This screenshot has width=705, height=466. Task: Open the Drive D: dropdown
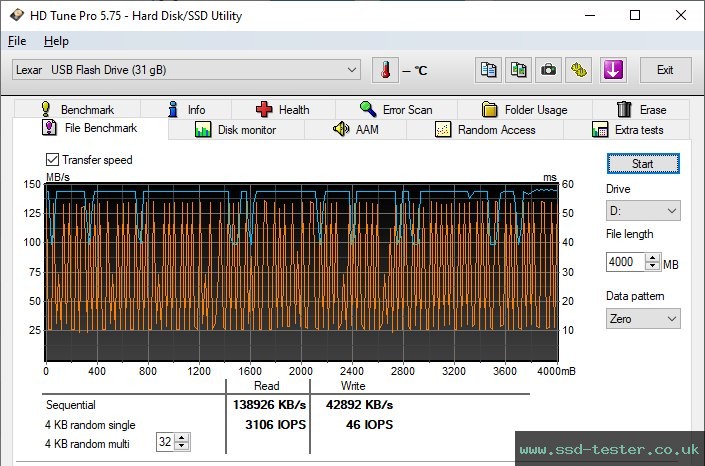click(643, 211)
